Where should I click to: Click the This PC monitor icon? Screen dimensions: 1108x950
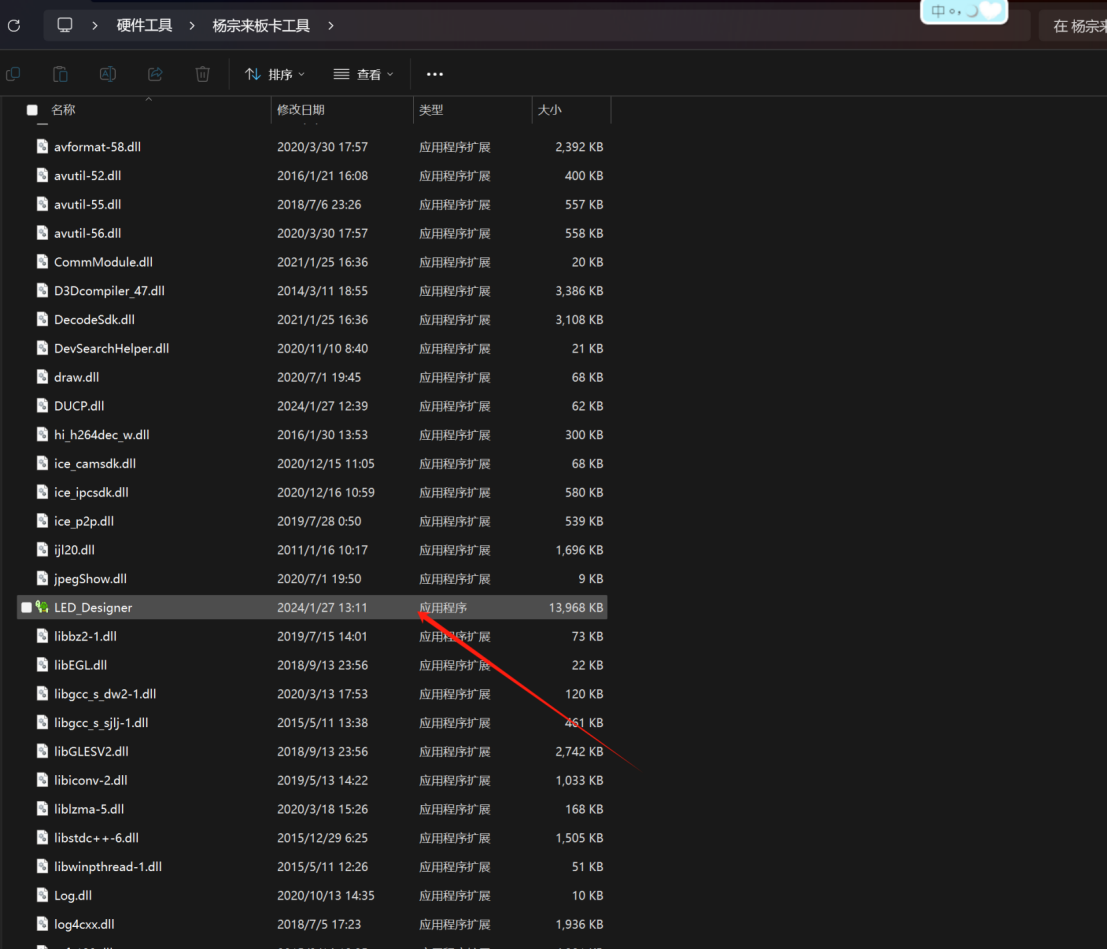tap(65, 25)
